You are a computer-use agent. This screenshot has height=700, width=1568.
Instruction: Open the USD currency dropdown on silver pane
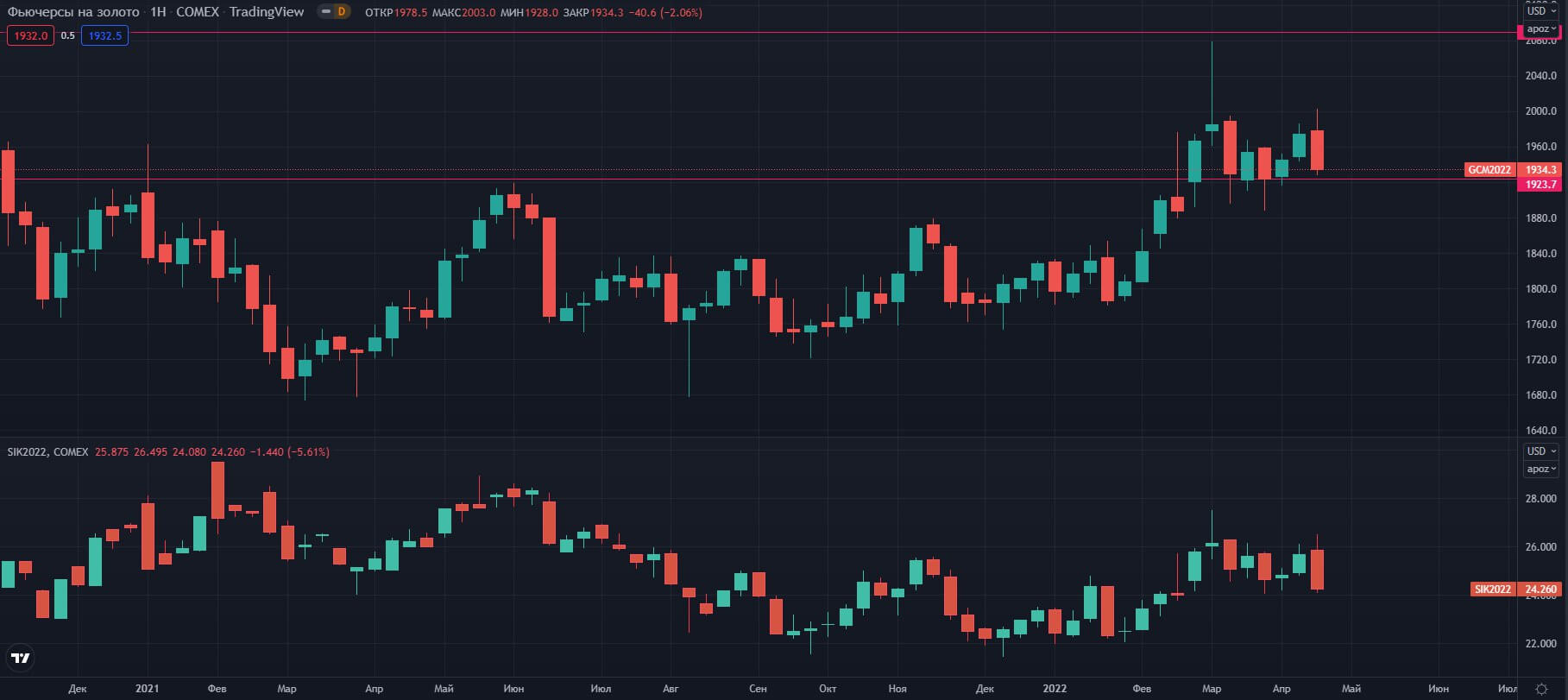tap(1541, 451)
